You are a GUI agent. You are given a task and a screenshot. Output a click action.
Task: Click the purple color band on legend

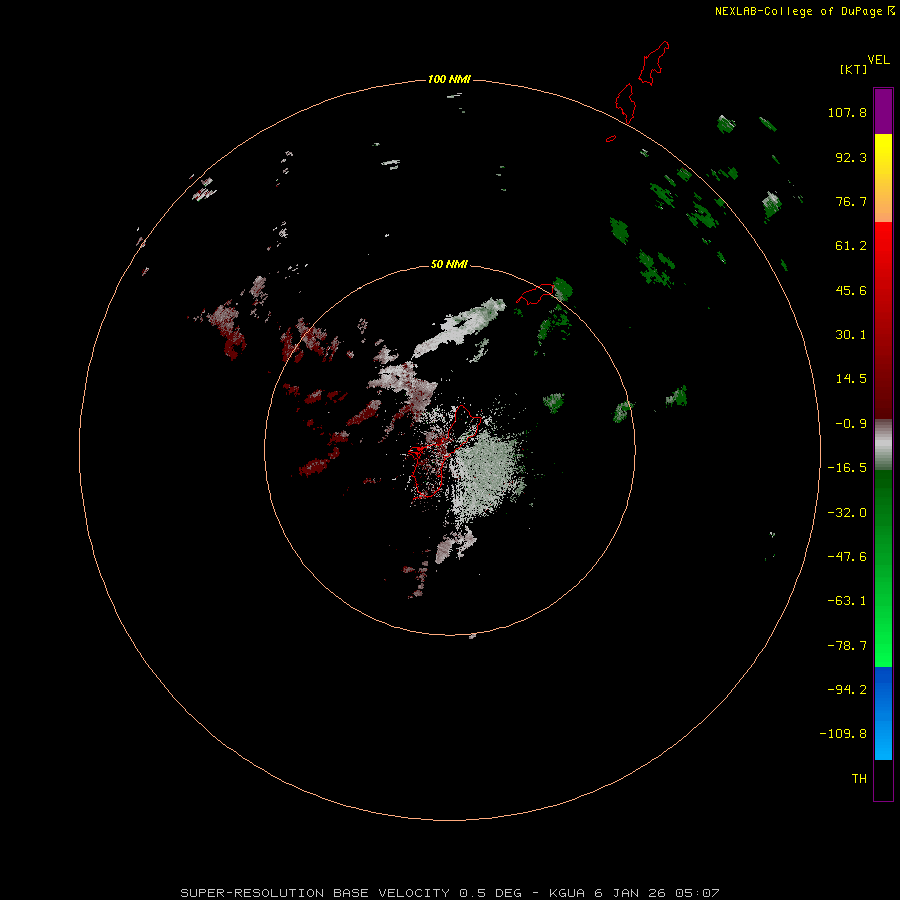883,111
